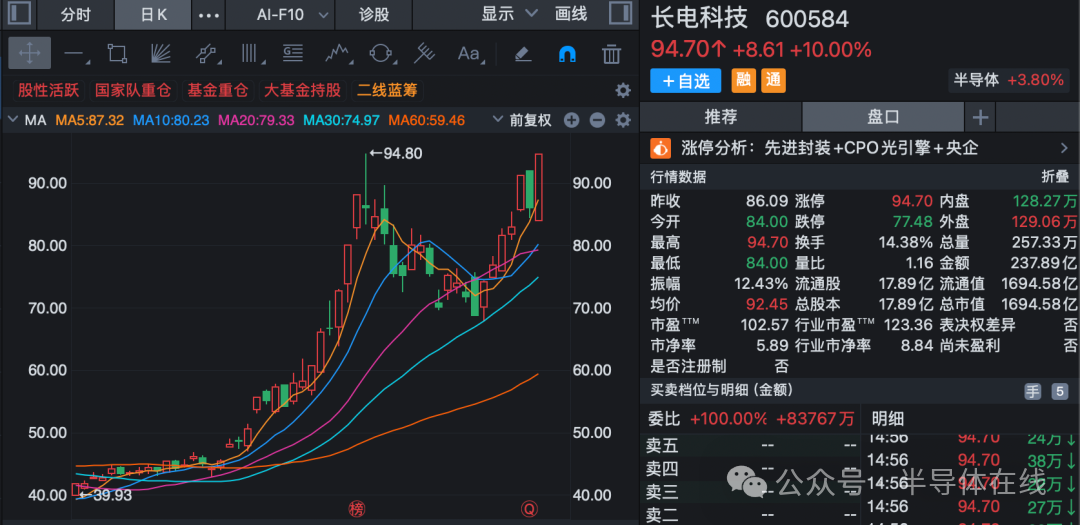Click the 股性活跃 tag
This screenshot has width=1080, height=525.
pos(48,90)
